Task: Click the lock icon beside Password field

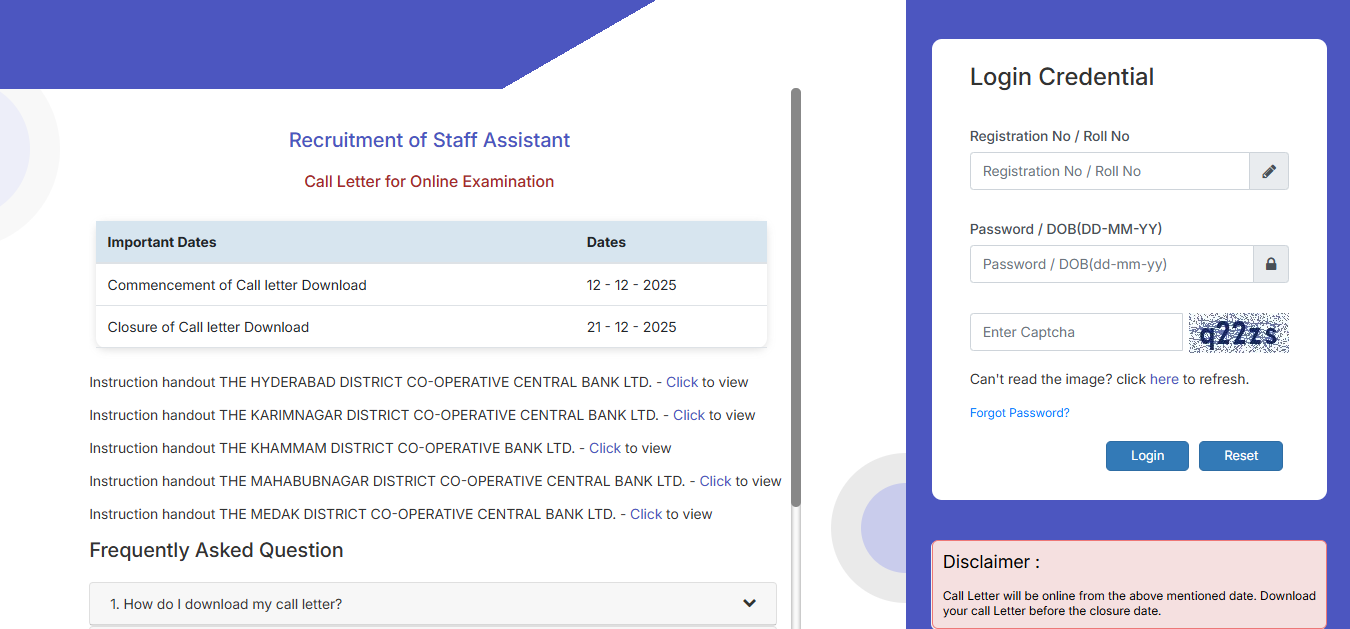Action: coord(1271,264)
